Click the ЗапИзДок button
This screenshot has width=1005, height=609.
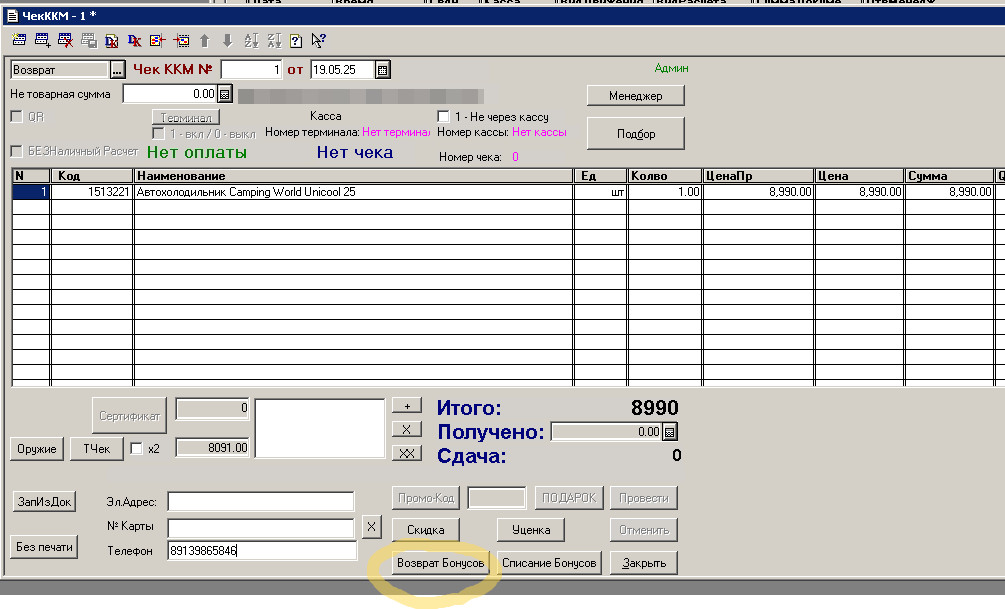click(44, 501)
